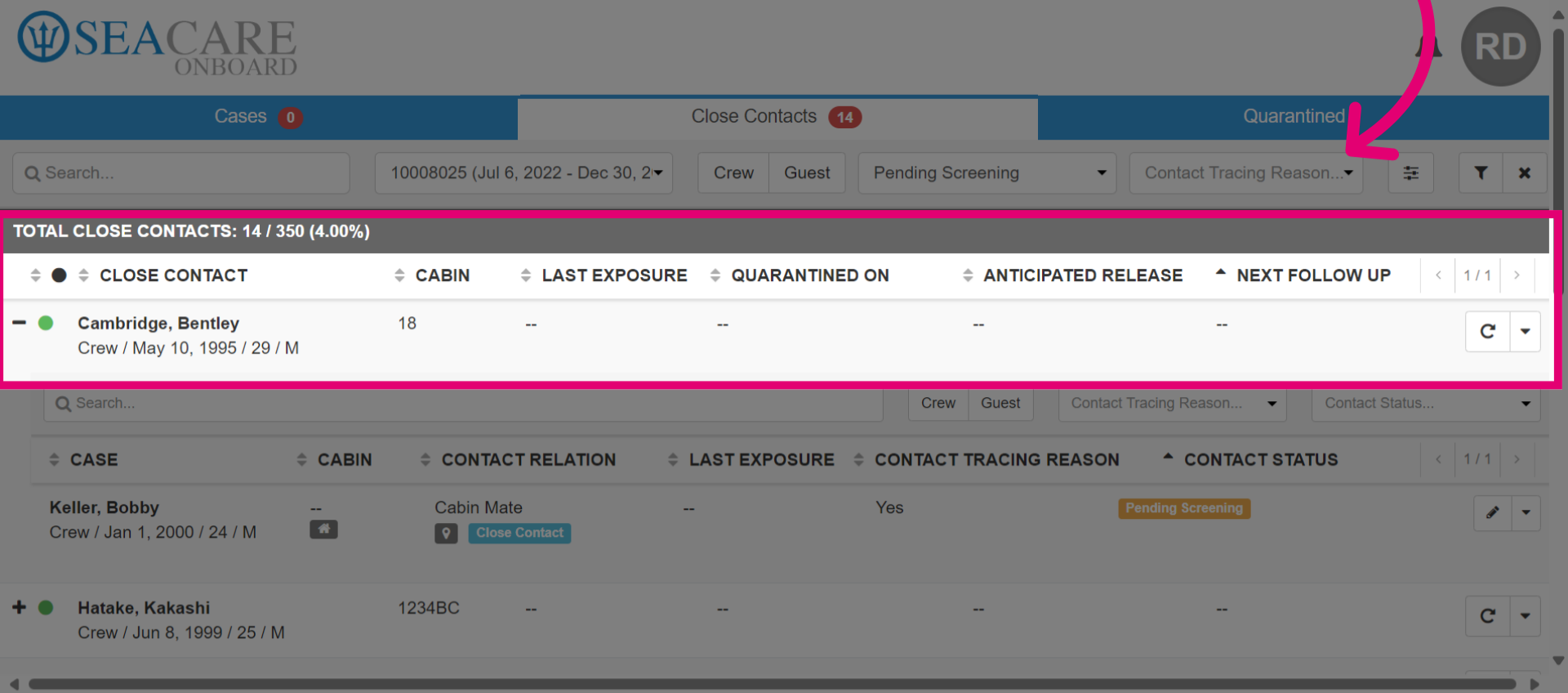1568x693 pixels.
Task: Click the refresh icon for Cambridge, Bentley
Action: (1487, 332)
